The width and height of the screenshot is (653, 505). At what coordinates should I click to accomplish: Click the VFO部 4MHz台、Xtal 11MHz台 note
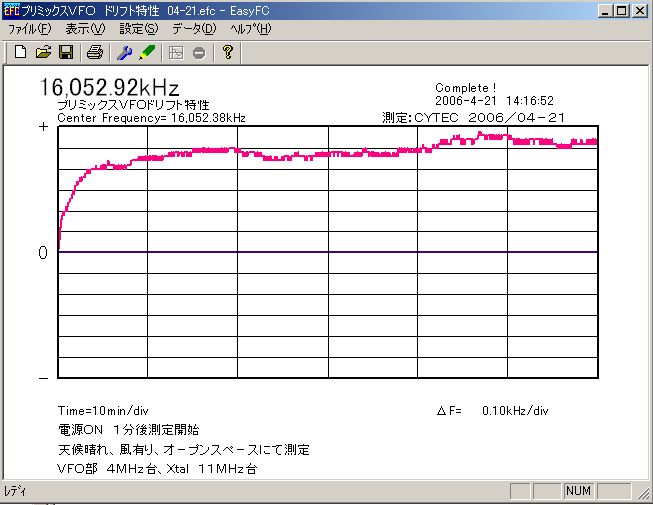[x=157, y=469]
